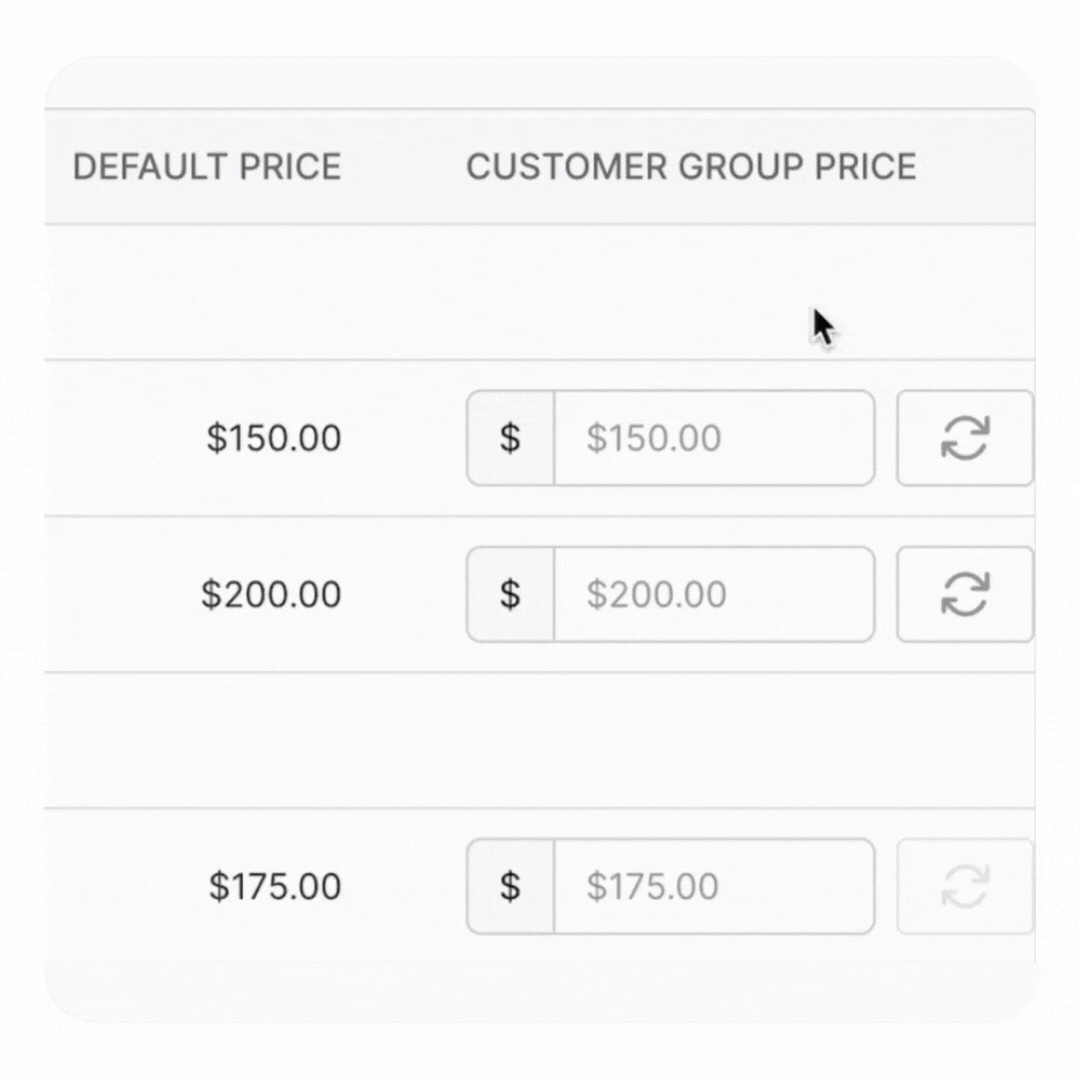
Task: Focus the customer group price field showing $150.00
Action: [x=714, y=438]
